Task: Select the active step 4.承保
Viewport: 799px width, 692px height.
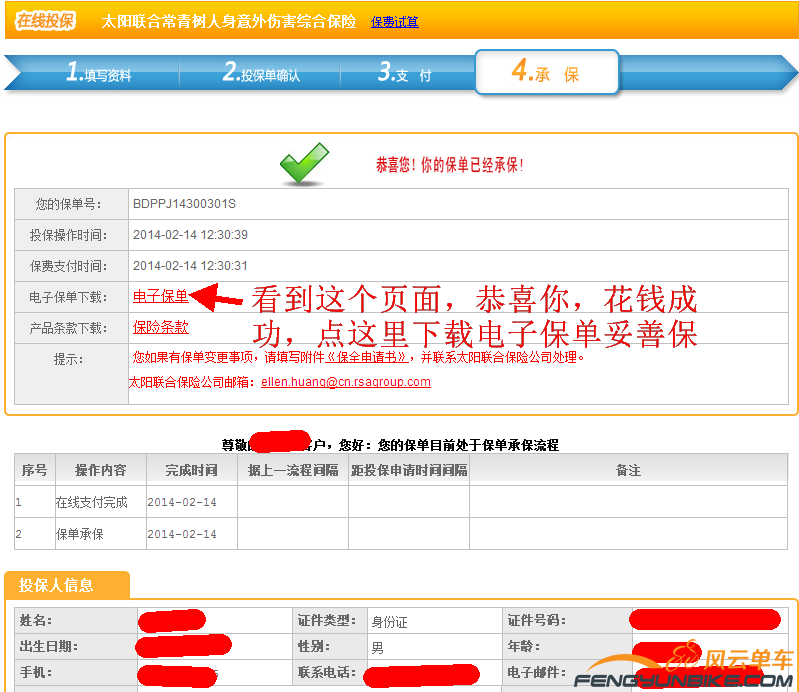Action: 546,71
